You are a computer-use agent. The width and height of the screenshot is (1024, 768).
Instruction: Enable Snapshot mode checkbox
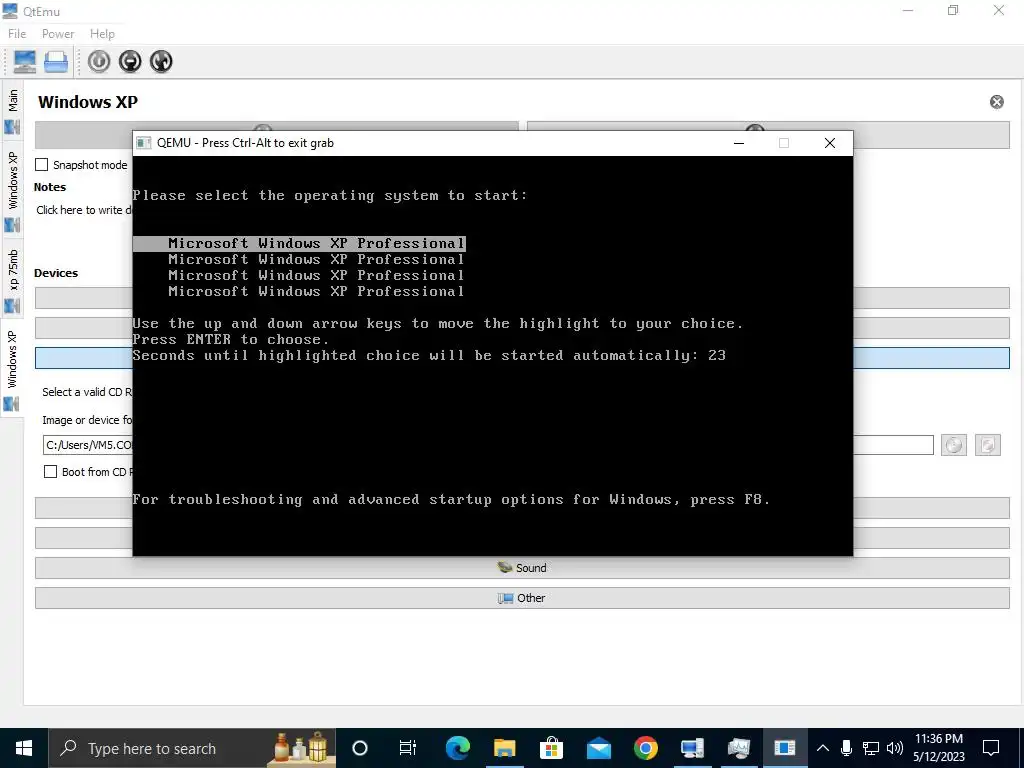coord(42,165)
